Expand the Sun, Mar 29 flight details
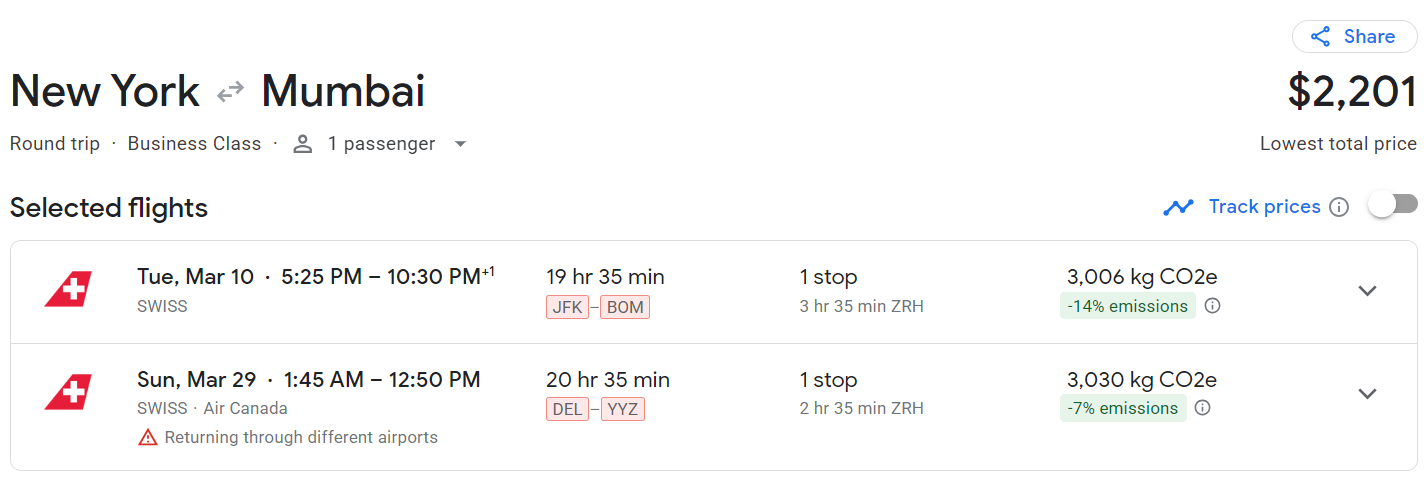1427x479 pixels. (x=1367, y=393)
